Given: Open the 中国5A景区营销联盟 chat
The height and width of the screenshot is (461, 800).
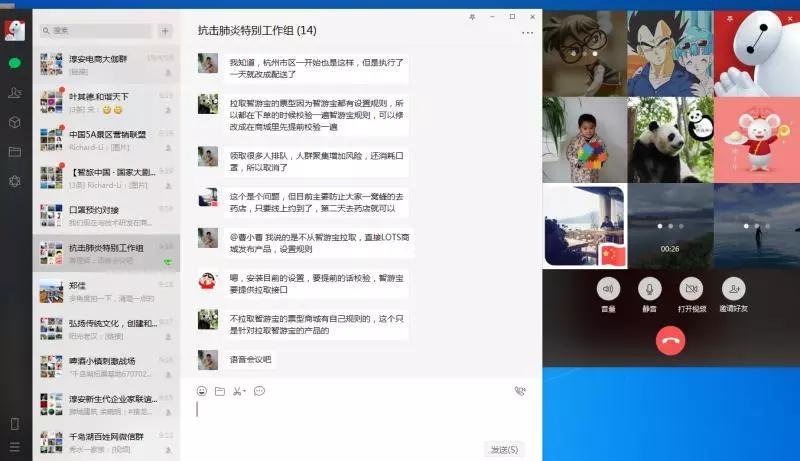Looking at the screenshot, I should coord(106,140).
